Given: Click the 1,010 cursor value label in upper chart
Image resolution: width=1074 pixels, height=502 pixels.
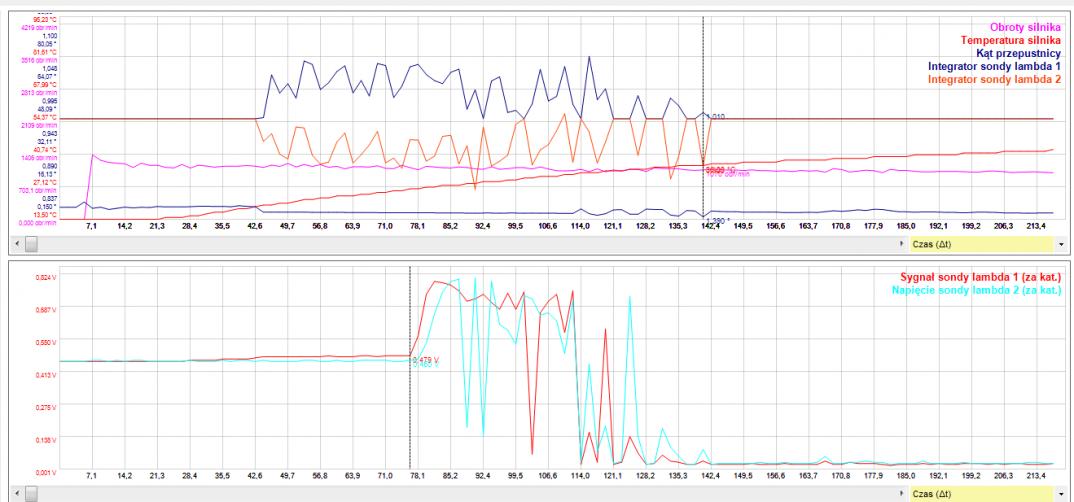Looking at the screenshot, I should click(x=717, y=117).
